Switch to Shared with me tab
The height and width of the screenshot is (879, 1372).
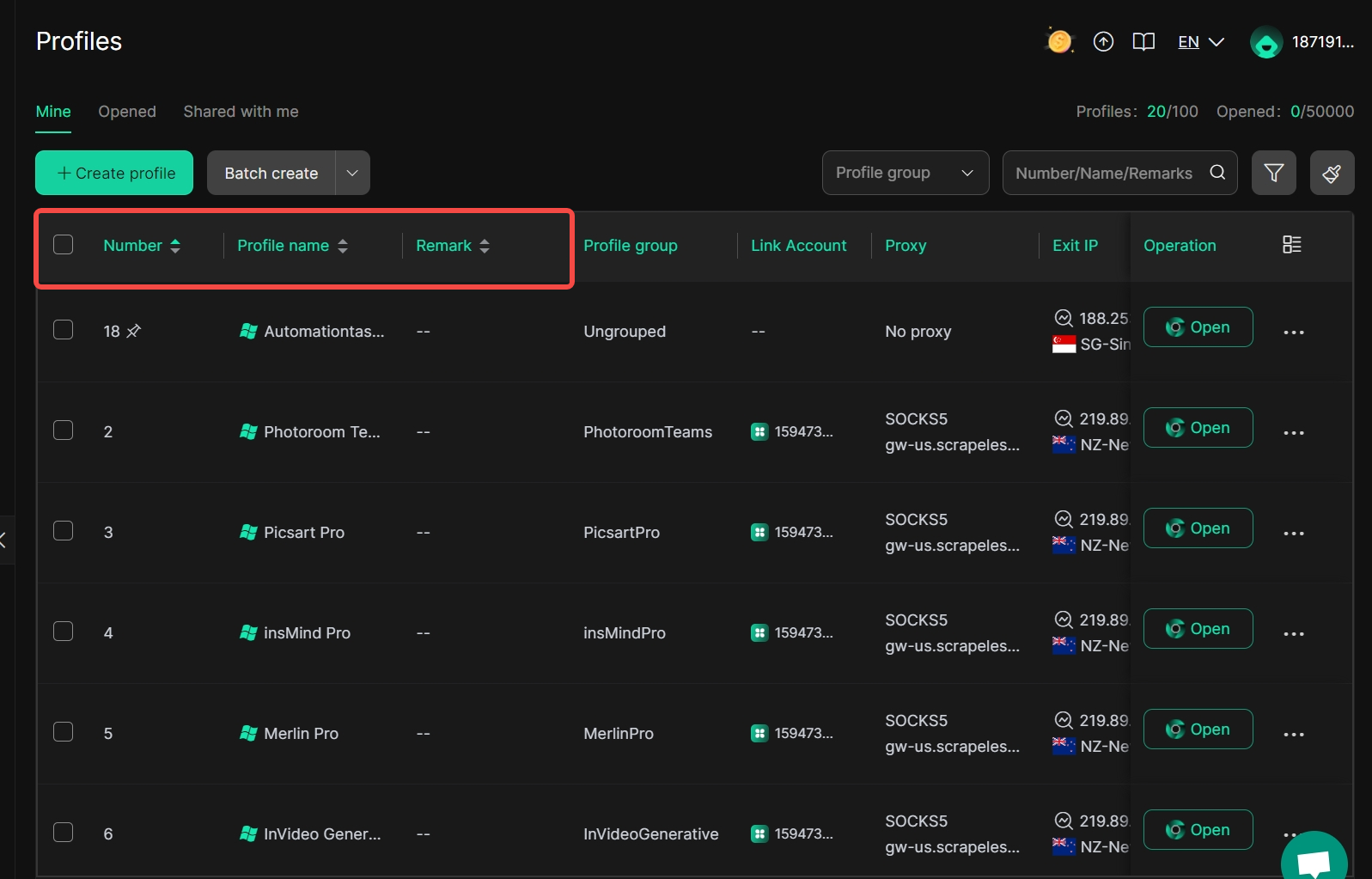[x=241, y=112]
